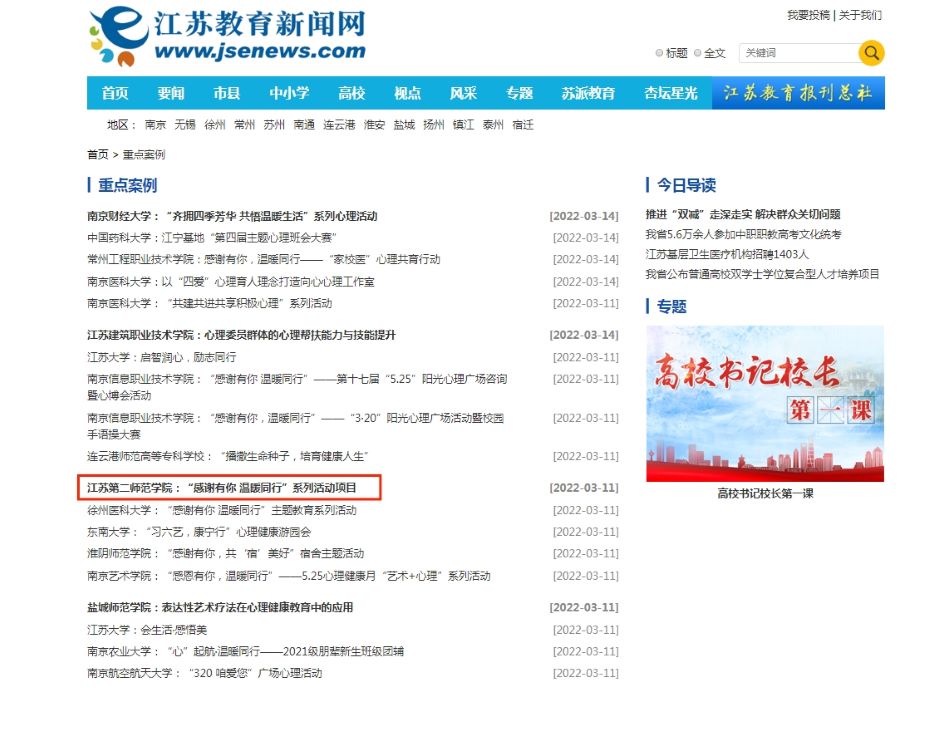Select the 标题 radio button
Screen dimensions: 940x737
coord(659,53)
